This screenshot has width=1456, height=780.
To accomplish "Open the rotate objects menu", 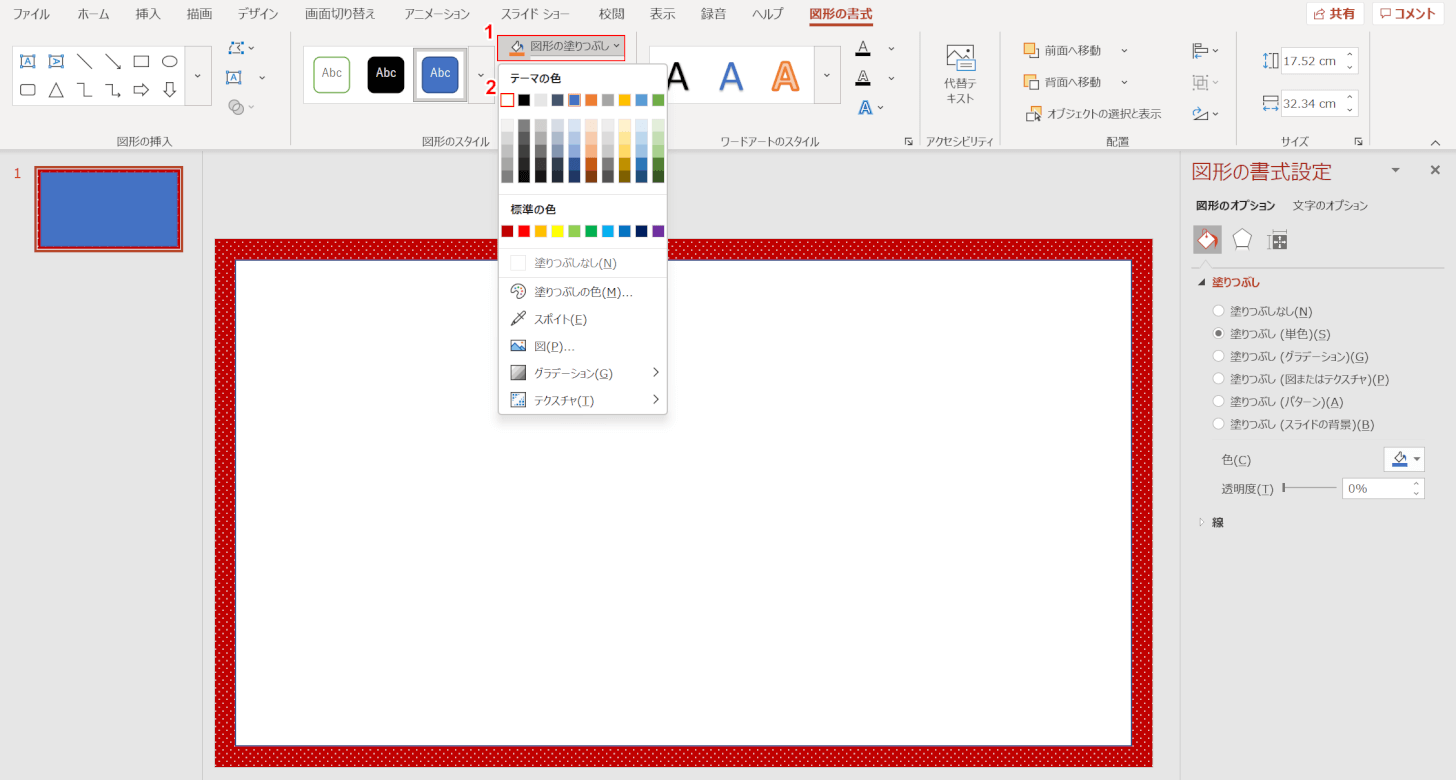I will [1205, 114].
